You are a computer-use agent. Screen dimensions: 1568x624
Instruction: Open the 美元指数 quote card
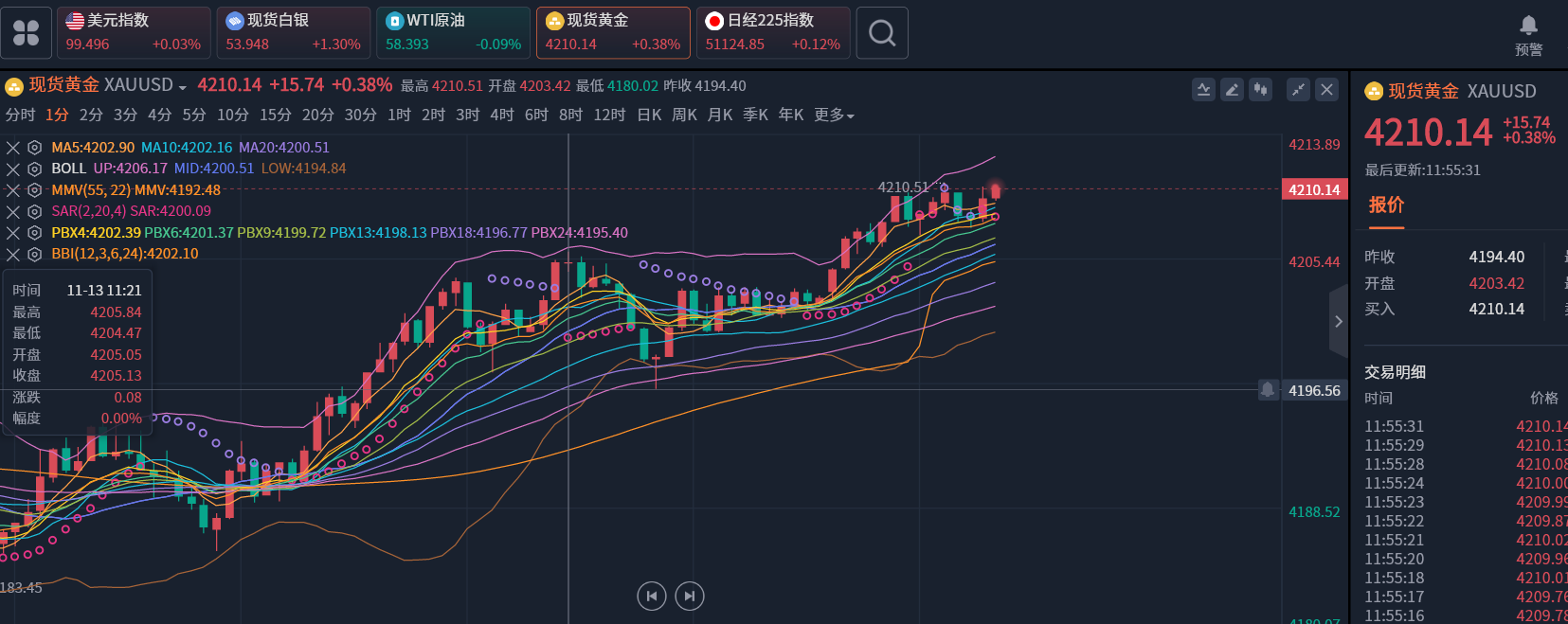(x=134, y=33)
